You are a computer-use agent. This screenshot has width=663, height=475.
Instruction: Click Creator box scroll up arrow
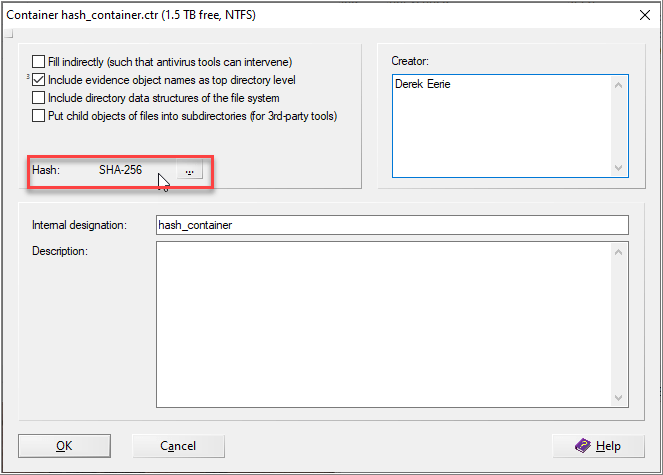pos(619,85)
